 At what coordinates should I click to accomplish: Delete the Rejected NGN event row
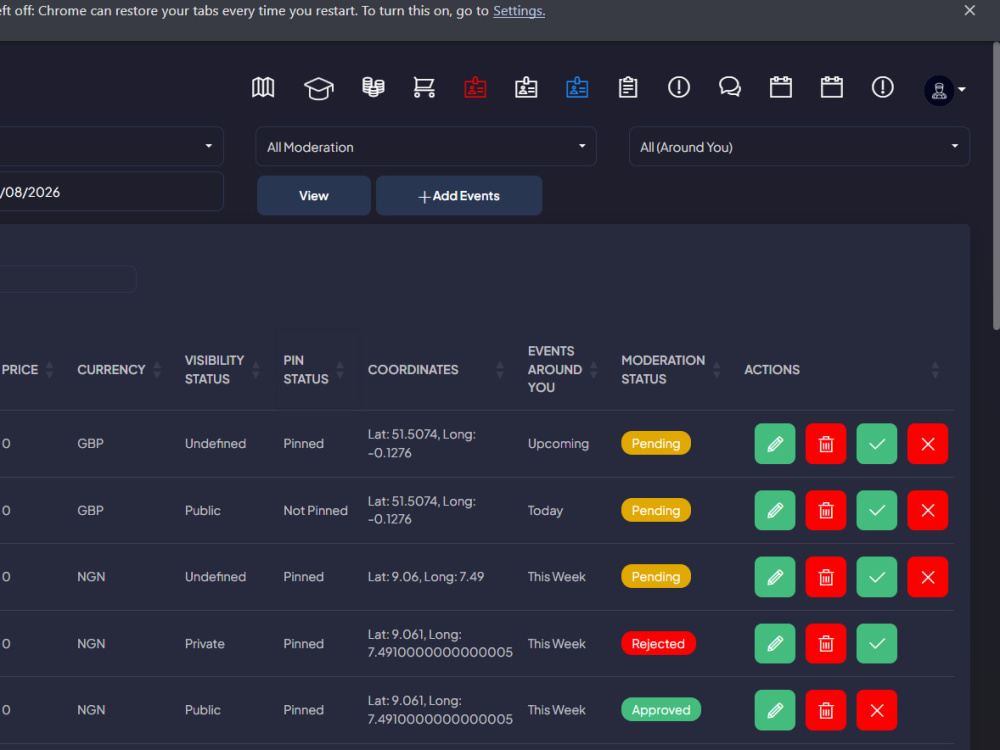826,643
